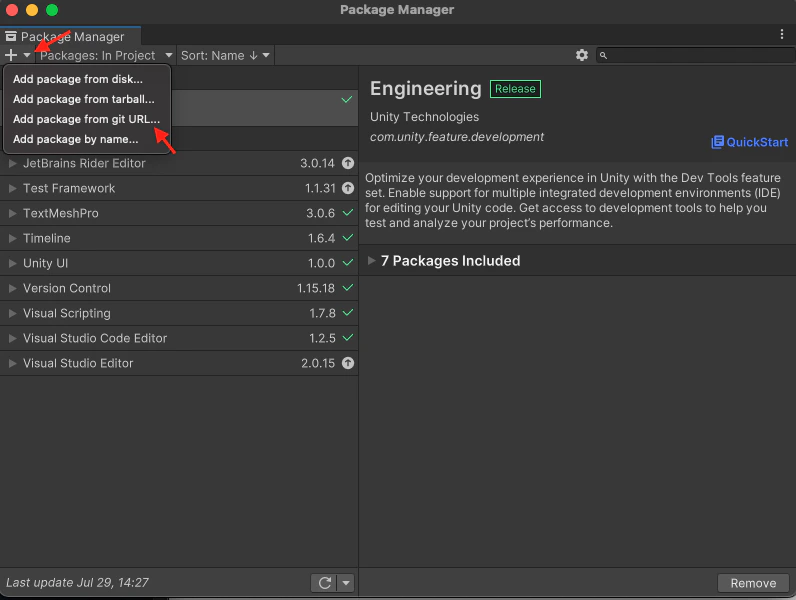
Task: Open the QuickStart link
Action: tap(750, 142)
